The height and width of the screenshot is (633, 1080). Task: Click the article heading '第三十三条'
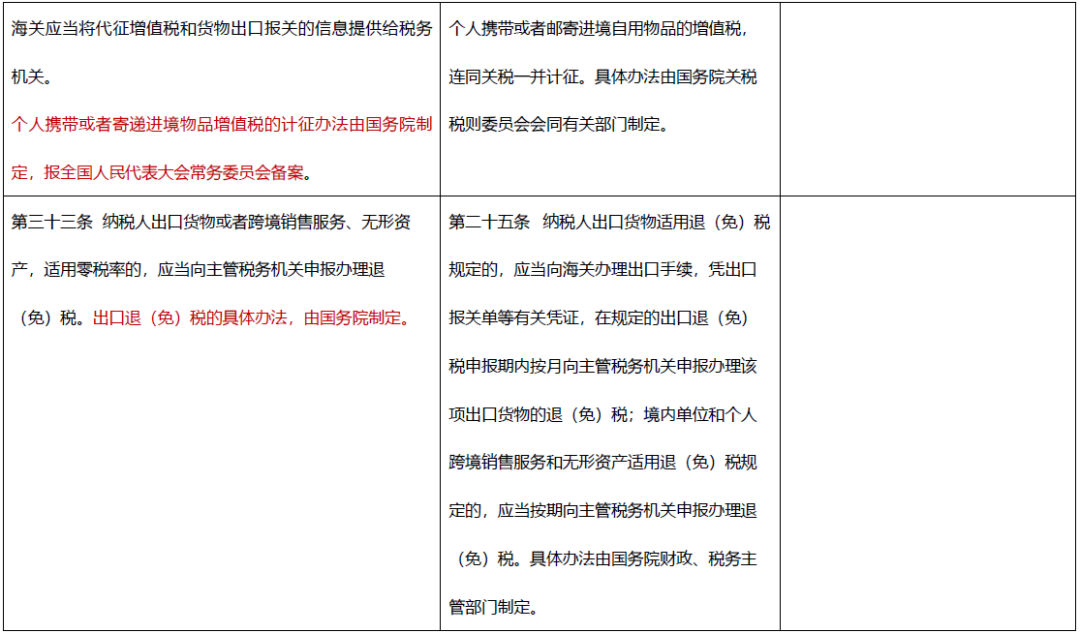52,222
